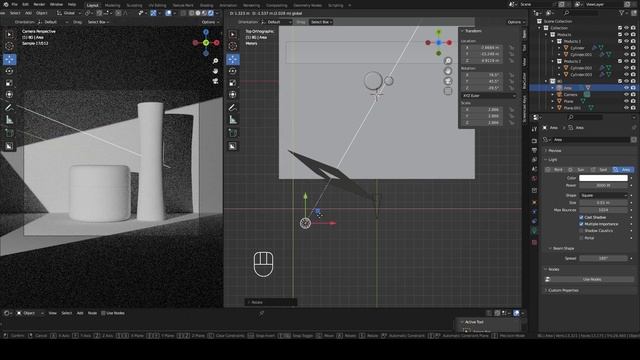
Task: Open Options dropdown in Camera Perspective viewport
Action: [210, 22]
